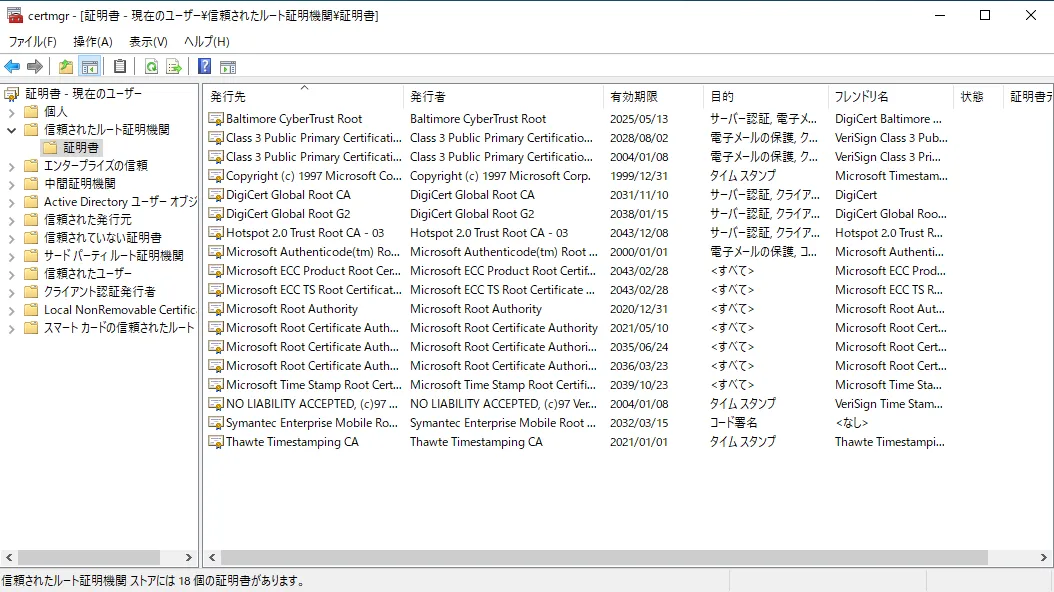This screenshot has height=592, width=1054.
Task: Click the 2031/11/10 expiry date cell
Action: pyautogui.click(x=639, y=195)
